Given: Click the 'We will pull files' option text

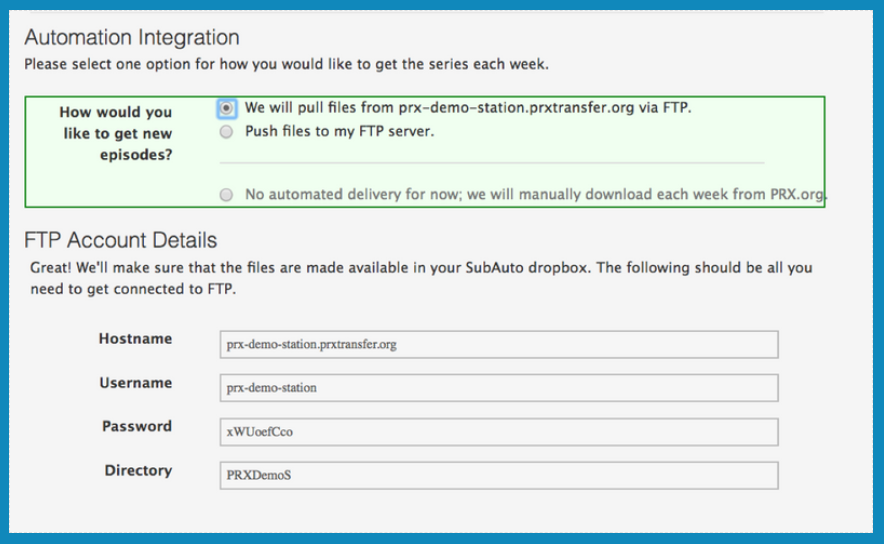Looking at the screenshot, I should pyautogui.click(x=468, y=108).
